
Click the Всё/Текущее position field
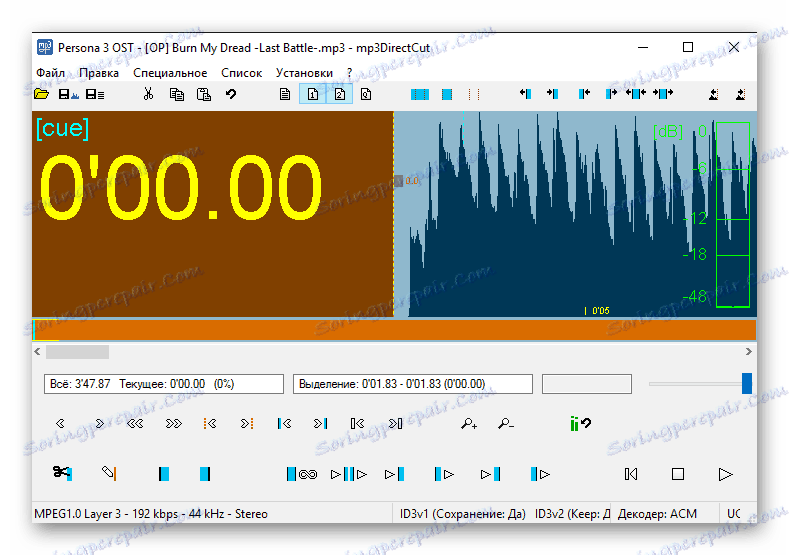click(164, 384)
